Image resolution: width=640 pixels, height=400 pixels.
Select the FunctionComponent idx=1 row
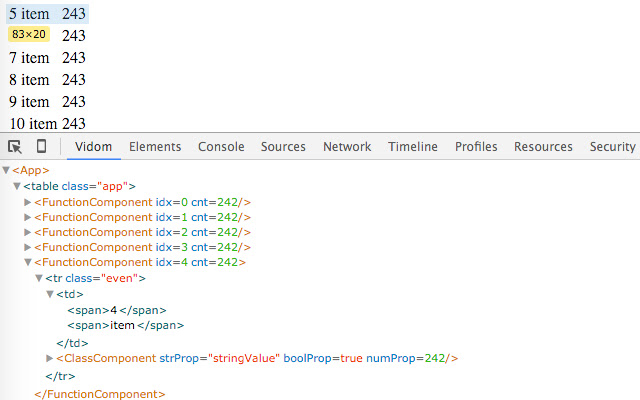point(142,217)
